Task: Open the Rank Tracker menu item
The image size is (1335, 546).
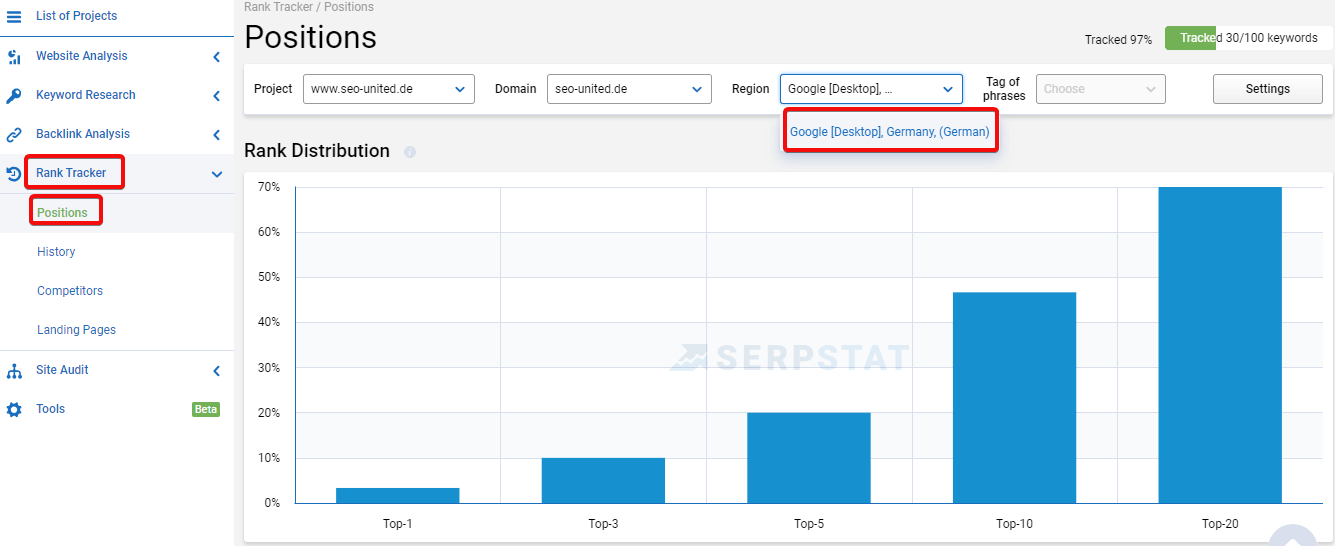Action: 71,173
